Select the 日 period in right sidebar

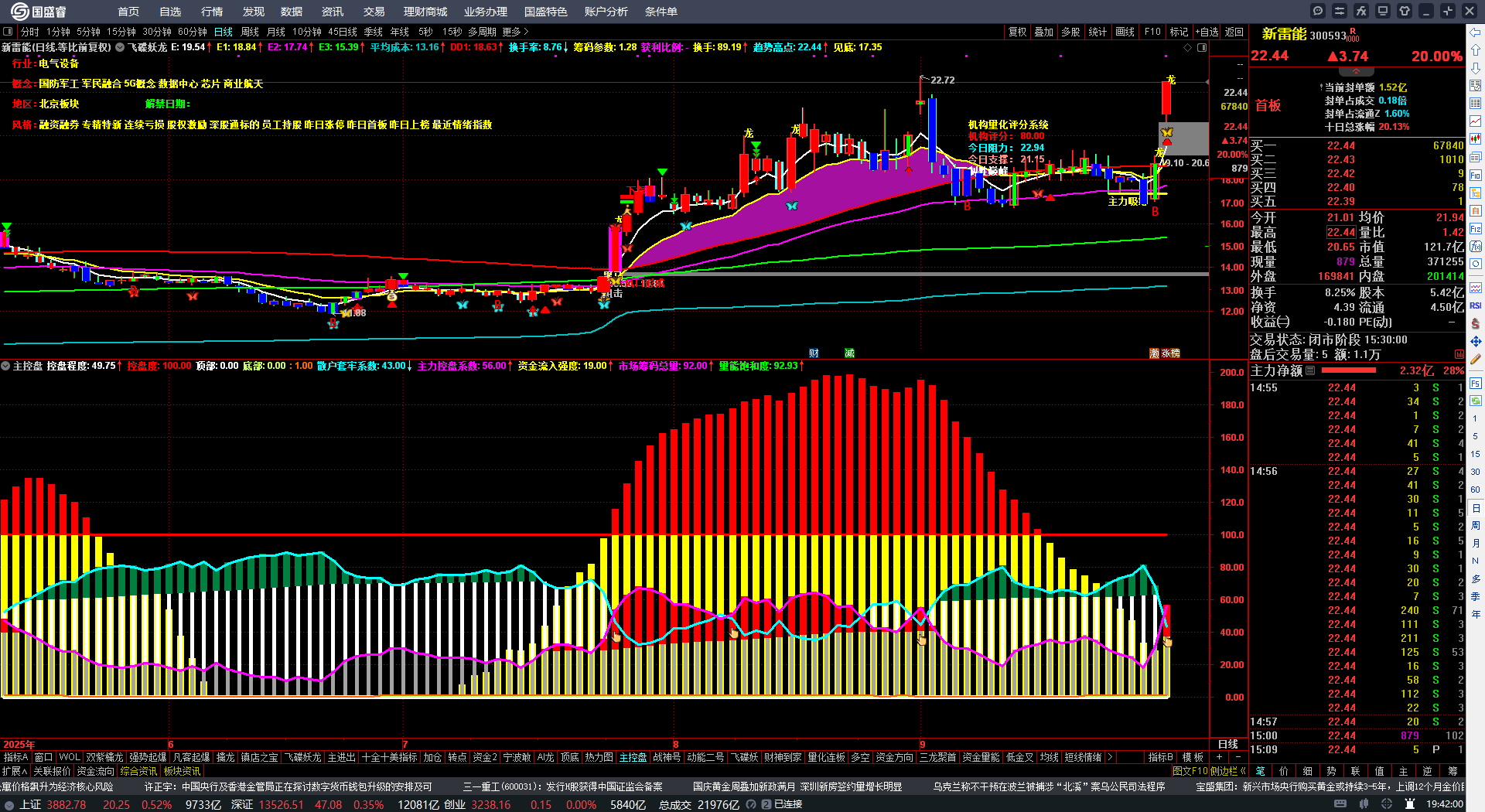(1476, 508)
